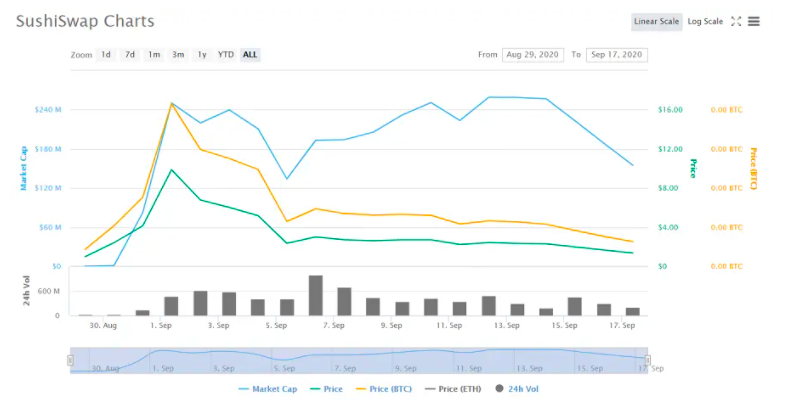Set zoom to YTD

225,54
